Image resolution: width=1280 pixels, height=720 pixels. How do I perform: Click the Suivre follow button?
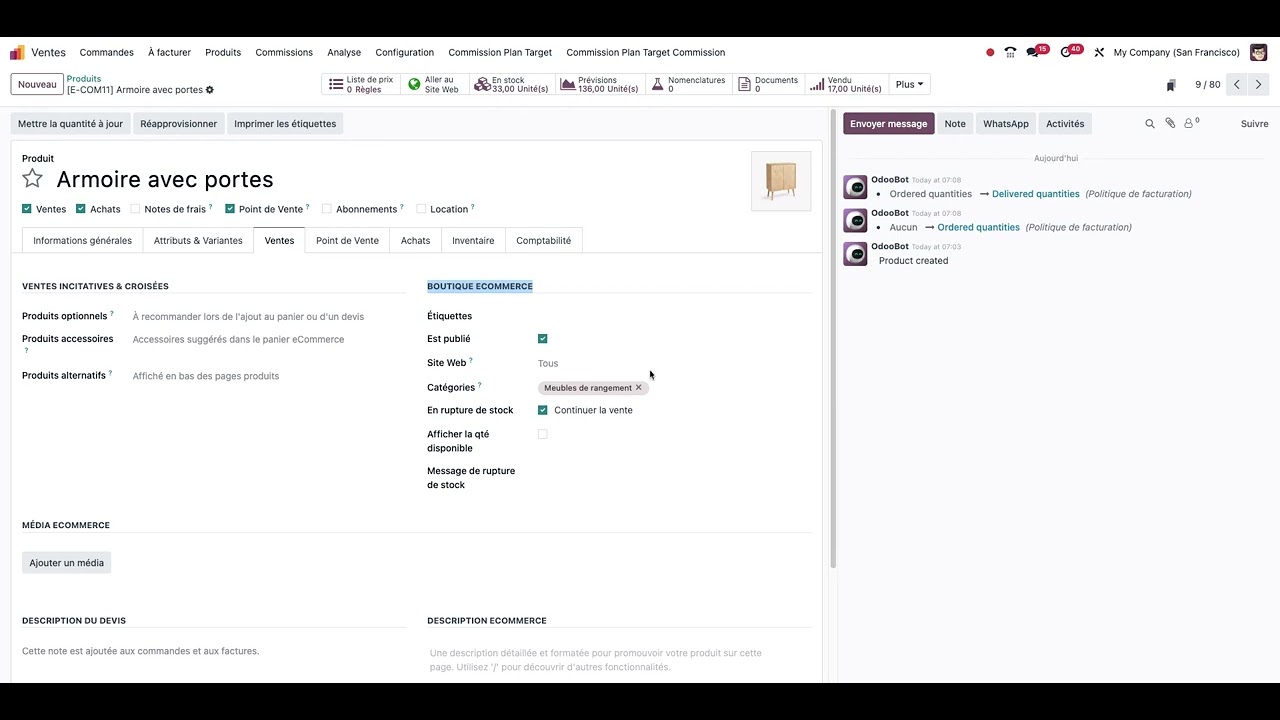click(x=1254, y=124)
